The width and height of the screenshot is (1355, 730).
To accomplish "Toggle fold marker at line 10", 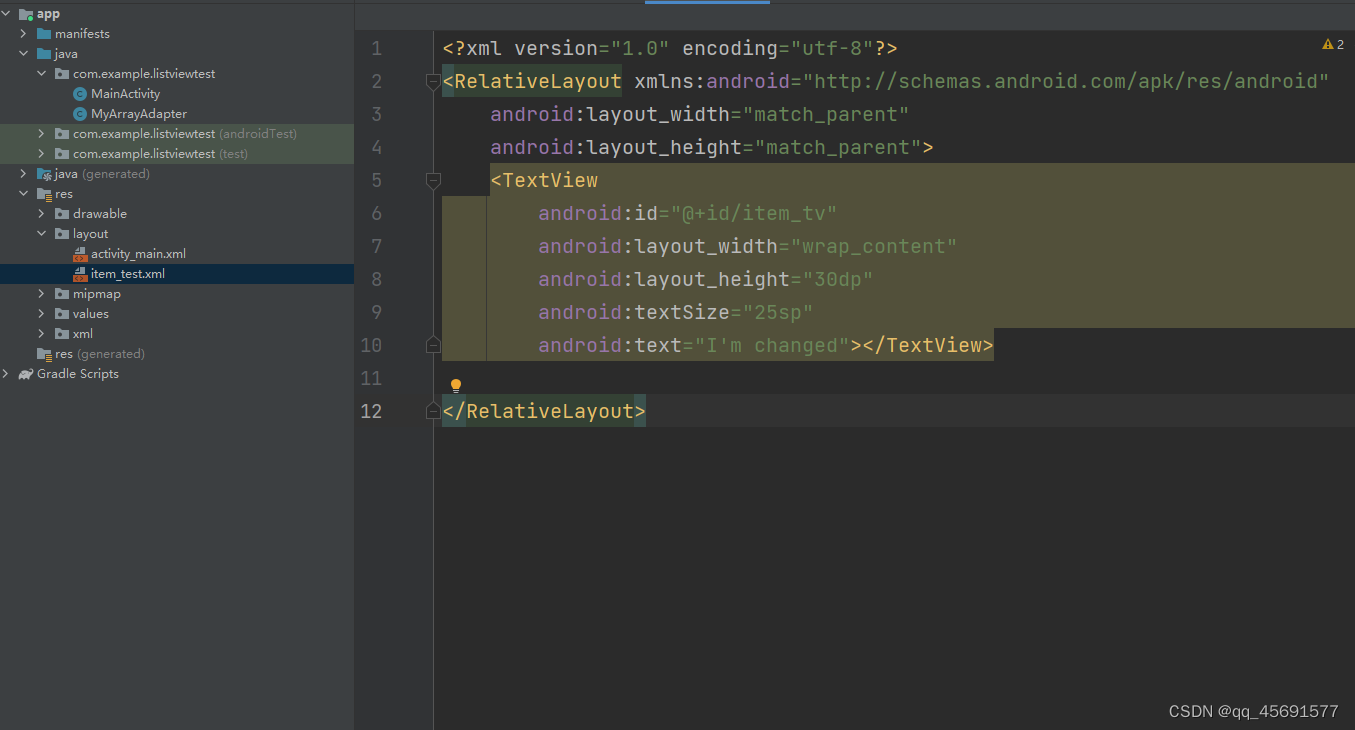I will click(433, 345).
